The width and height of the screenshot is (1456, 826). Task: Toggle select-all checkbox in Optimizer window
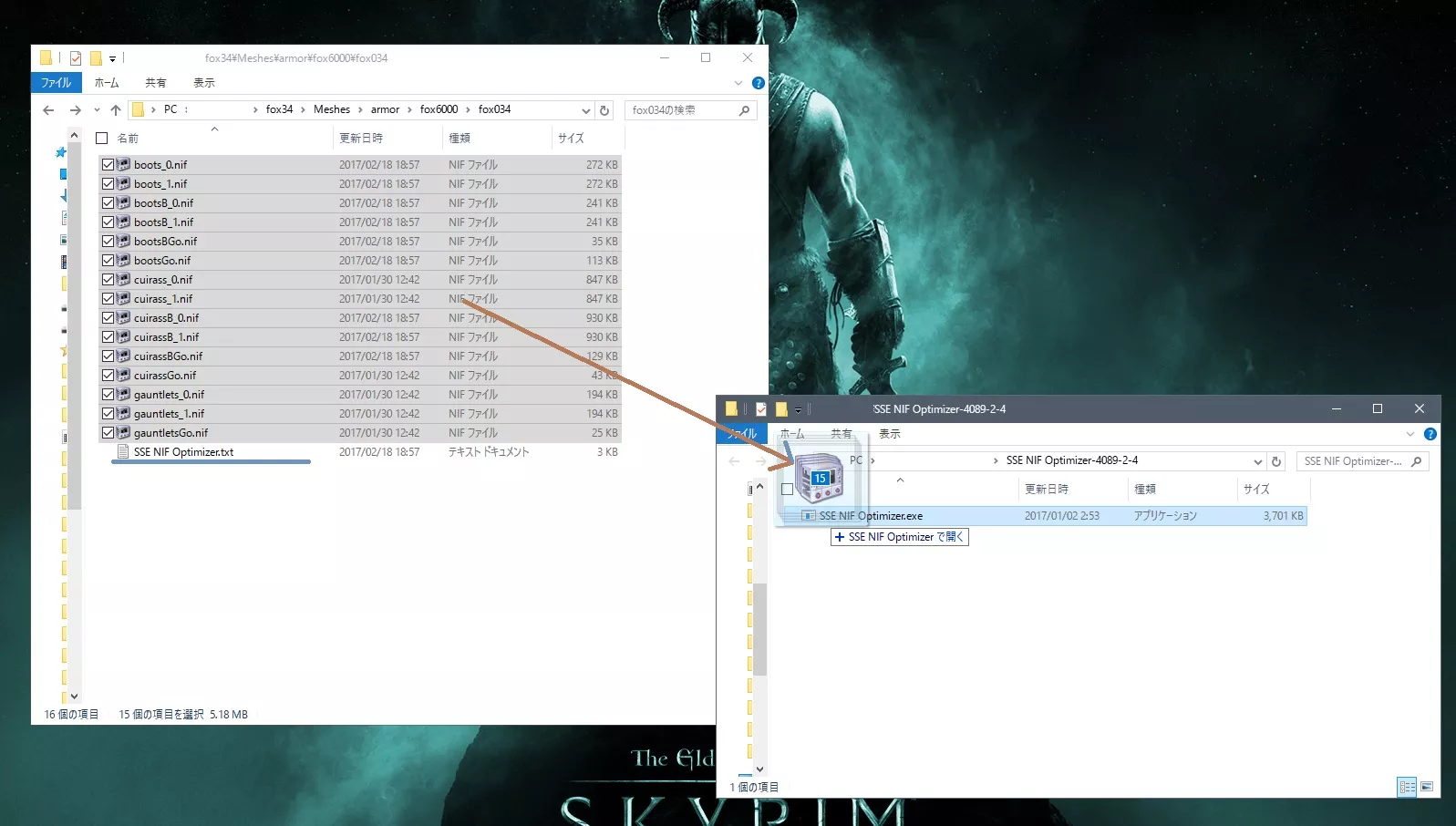click(x=788, y=490)
